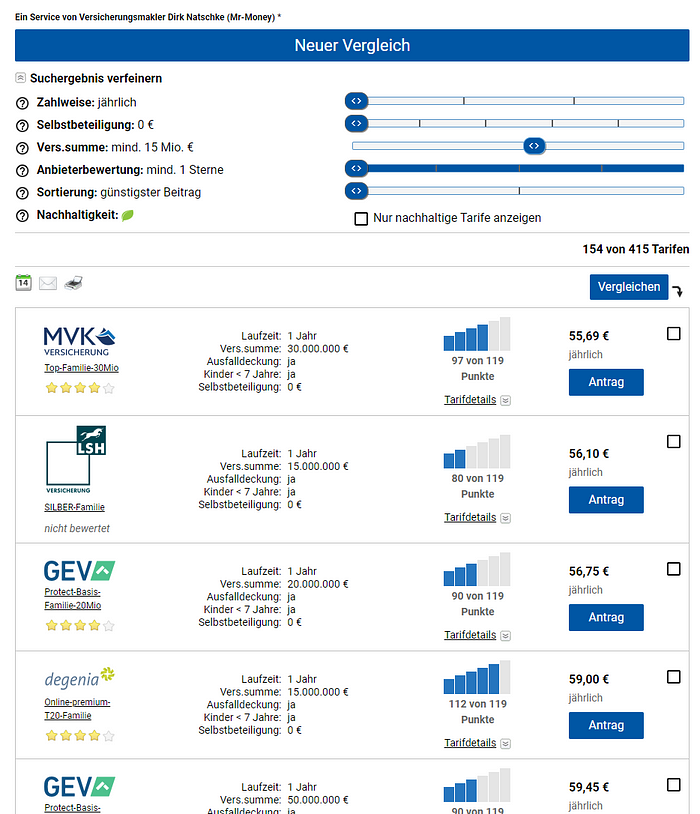The height and width of the screenshot is (814, 700).
Task: Click star rating of Top-Familie-30Mio
Action: (80, 388)
